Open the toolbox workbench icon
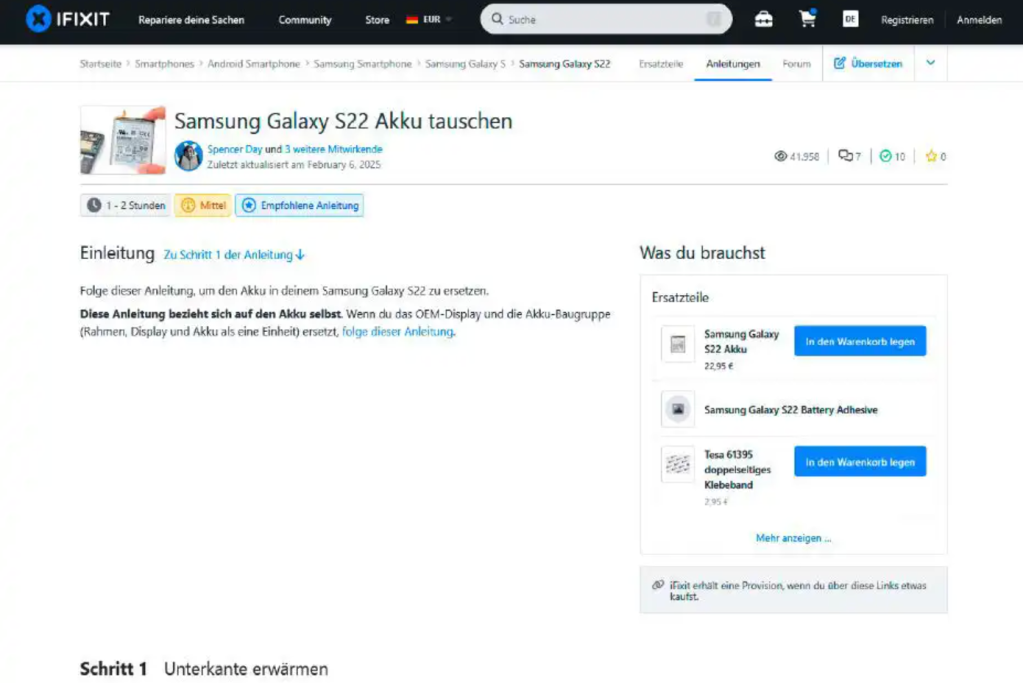This screenshot has height=683, width=1023. [763, 19]
